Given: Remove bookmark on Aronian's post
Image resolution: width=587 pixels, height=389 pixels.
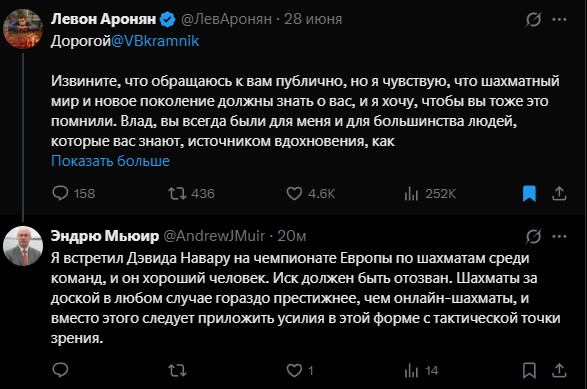Looking at the screenshot, I should tap(529, 194).
